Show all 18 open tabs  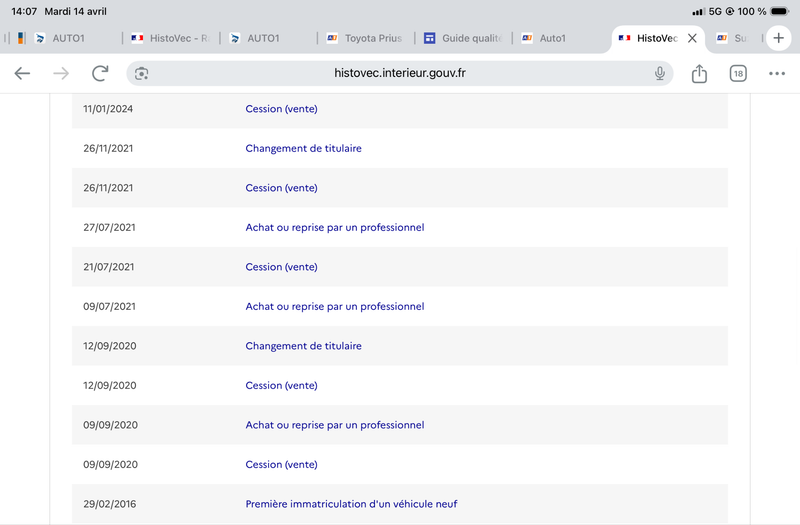[738, 73]
